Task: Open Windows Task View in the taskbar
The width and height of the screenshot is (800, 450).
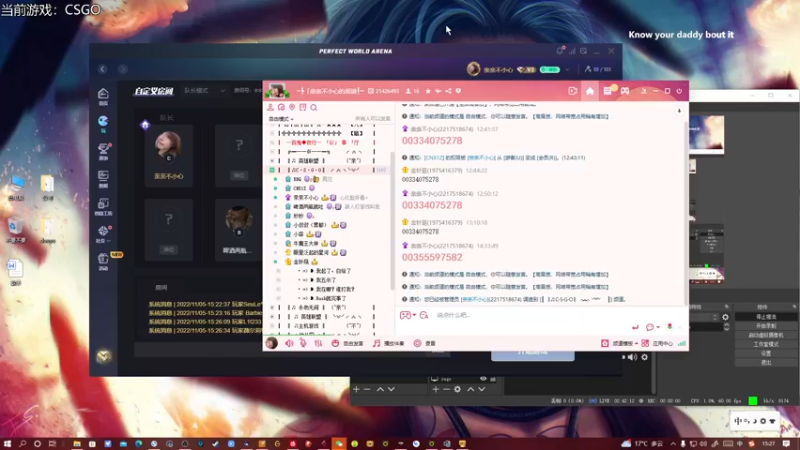Action: [x=52, y=444]
